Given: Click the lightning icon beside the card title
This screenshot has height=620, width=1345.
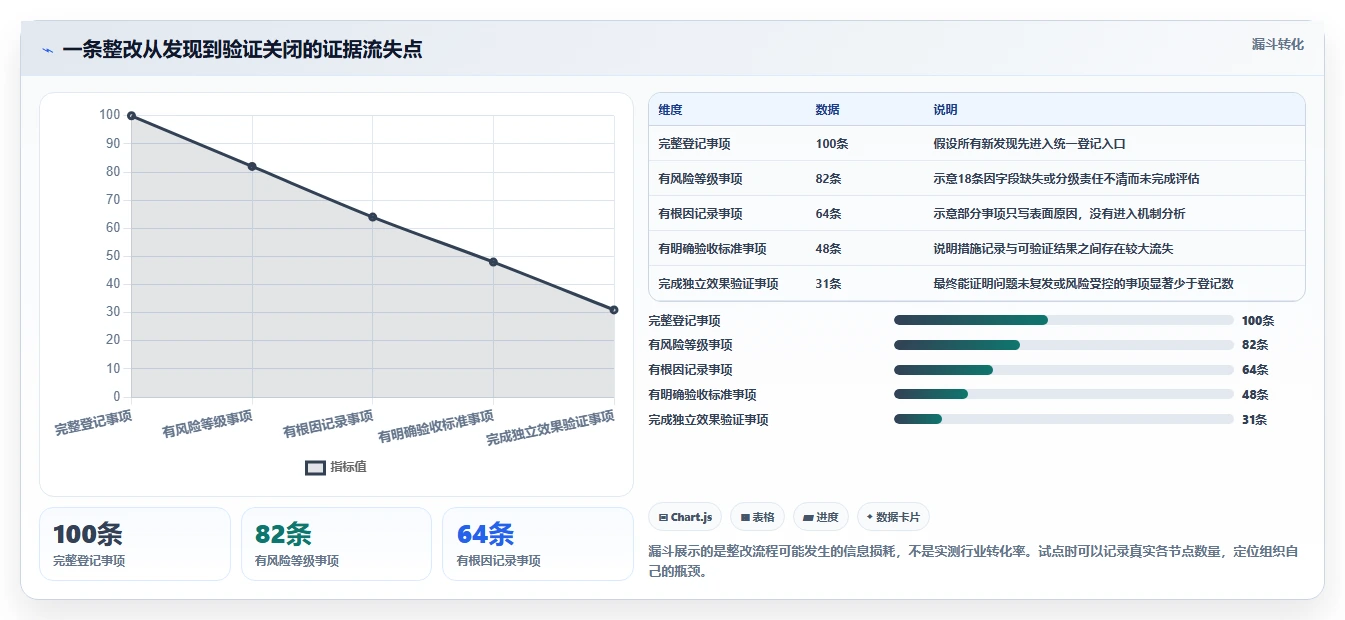Looking at the screenshot, I should click(48, 50).
